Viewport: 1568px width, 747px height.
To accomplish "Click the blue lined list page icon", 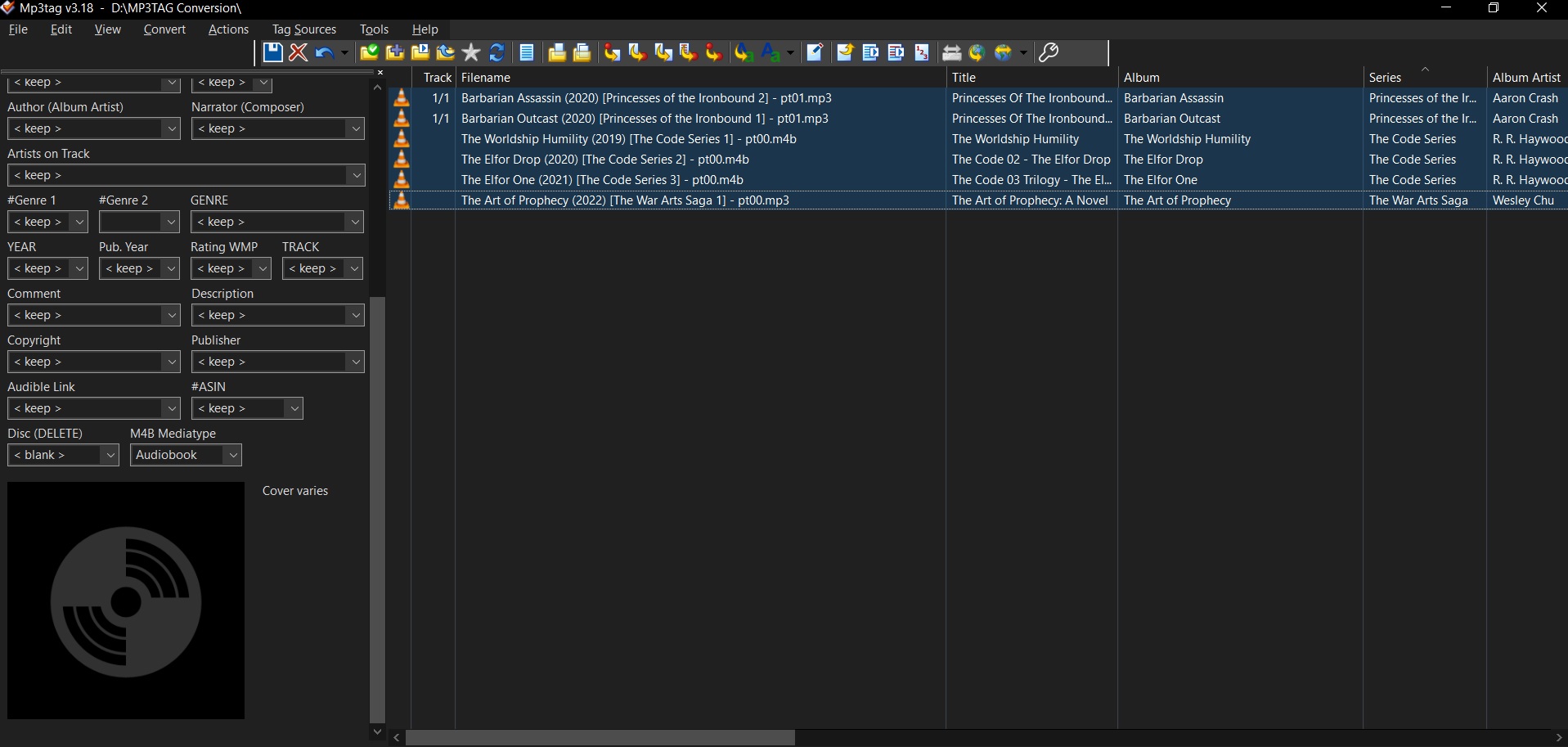I will tap(528, 53).
